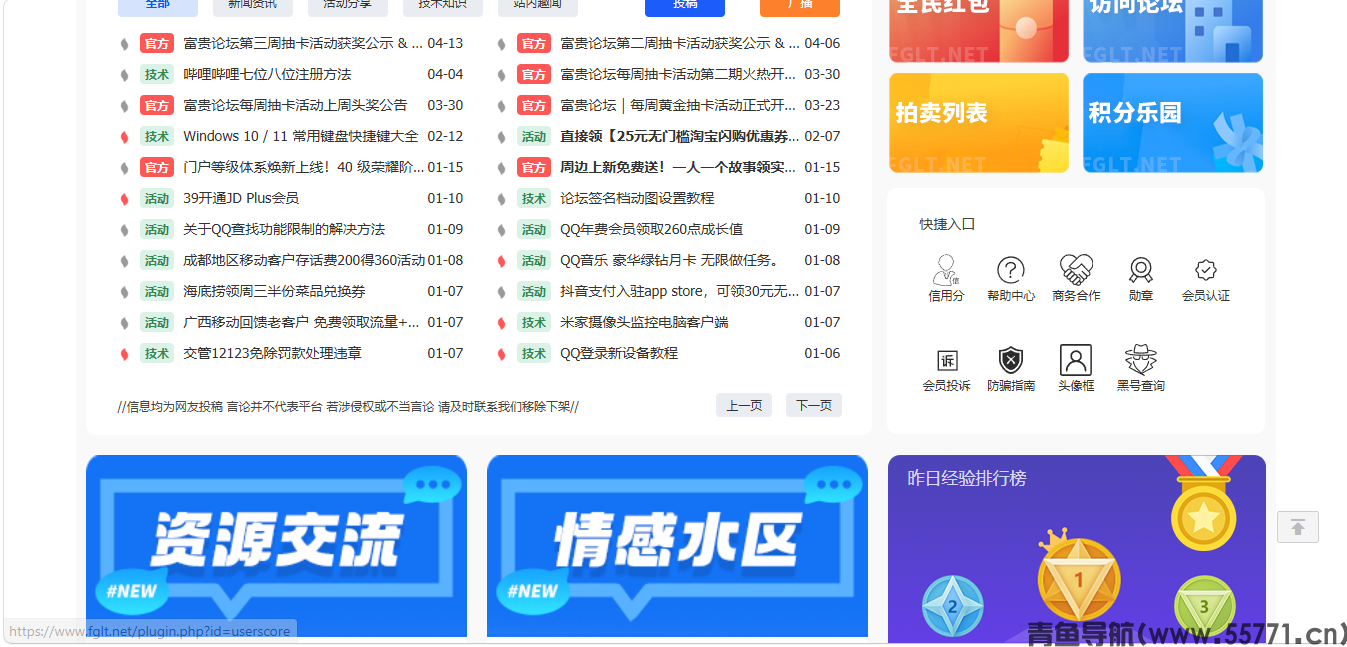Click 活动 tag on 海底捞领周三半份 row

(x=157, y=291)
